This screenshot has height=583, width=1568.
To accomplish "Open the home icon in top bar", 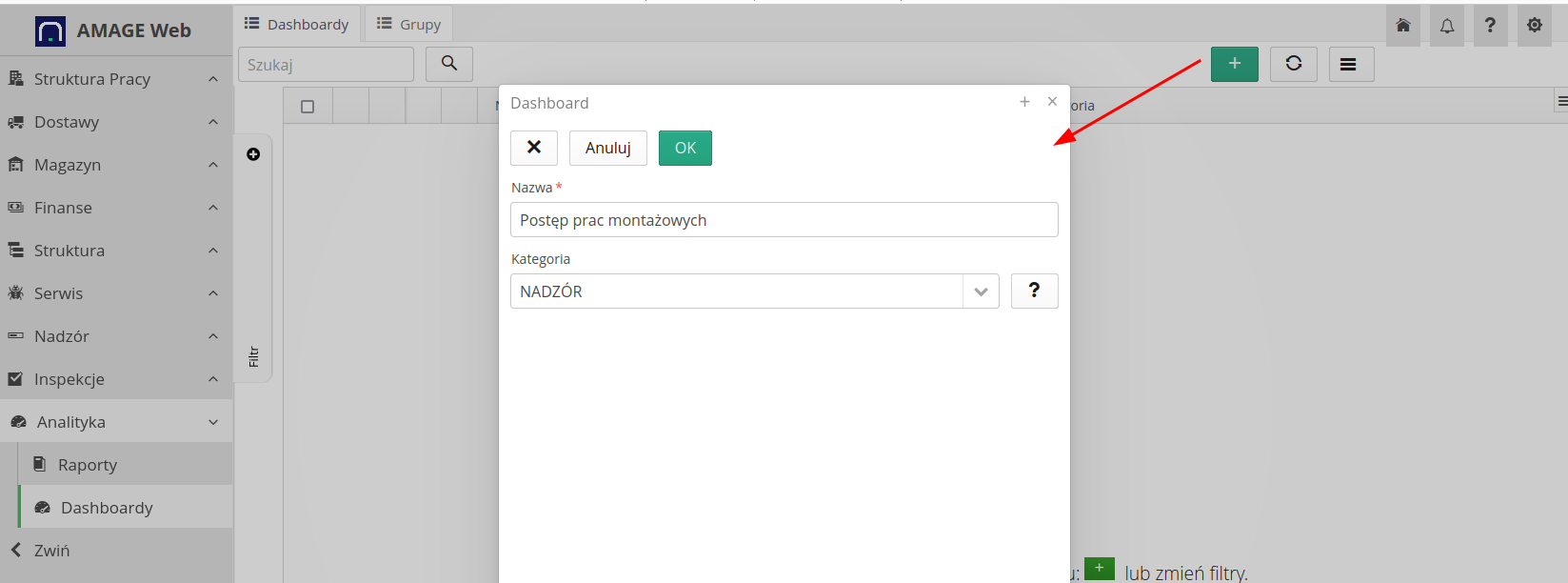I will (1402, 26).
